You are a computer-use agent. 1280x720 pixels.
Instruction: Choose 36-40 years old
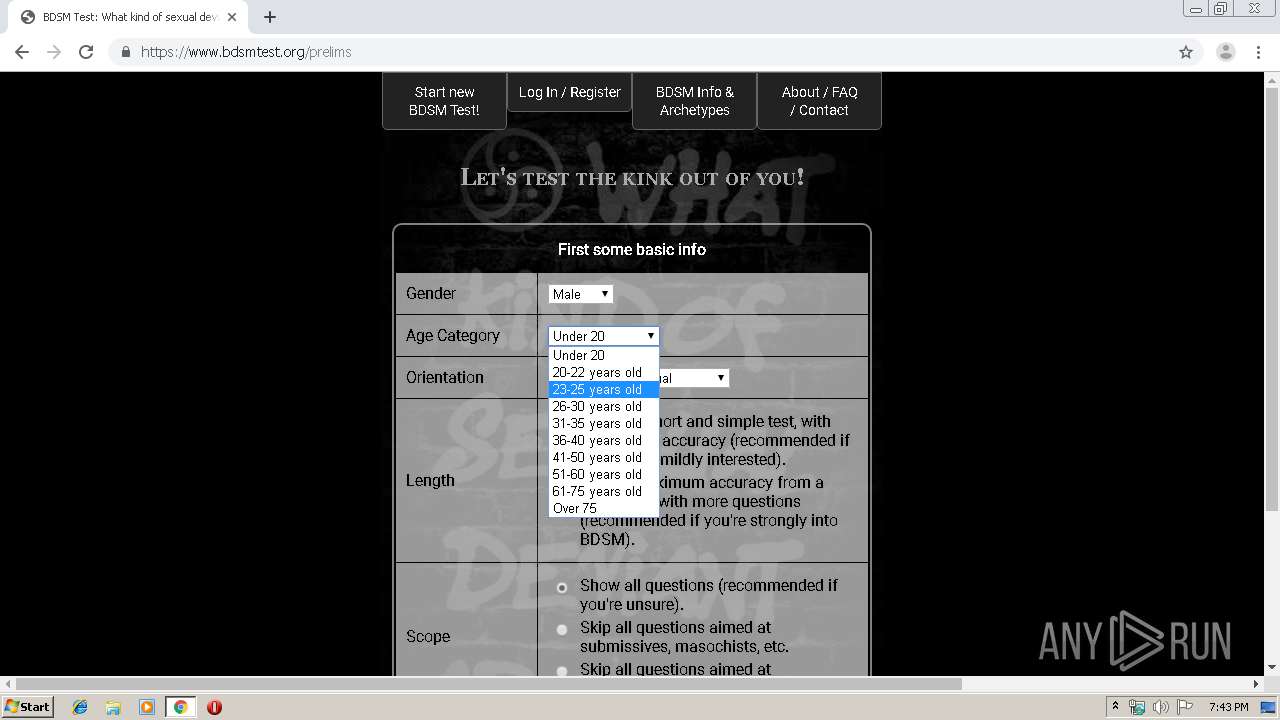604,440
